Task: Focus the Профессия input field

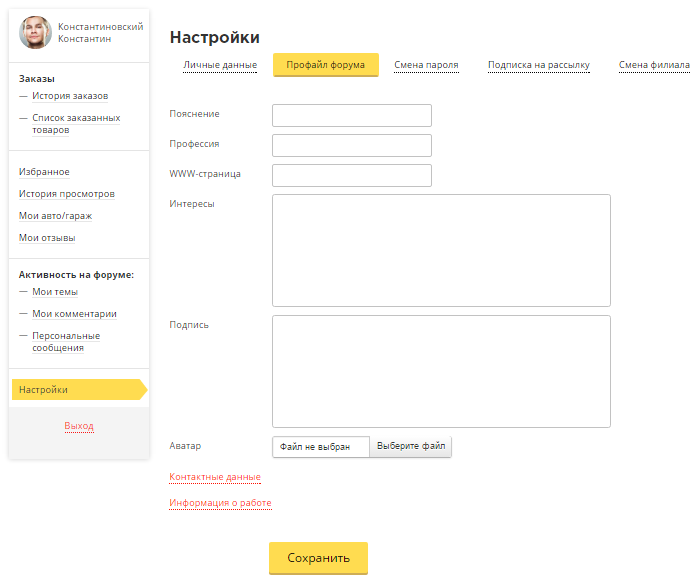Action: pos(352,145)
